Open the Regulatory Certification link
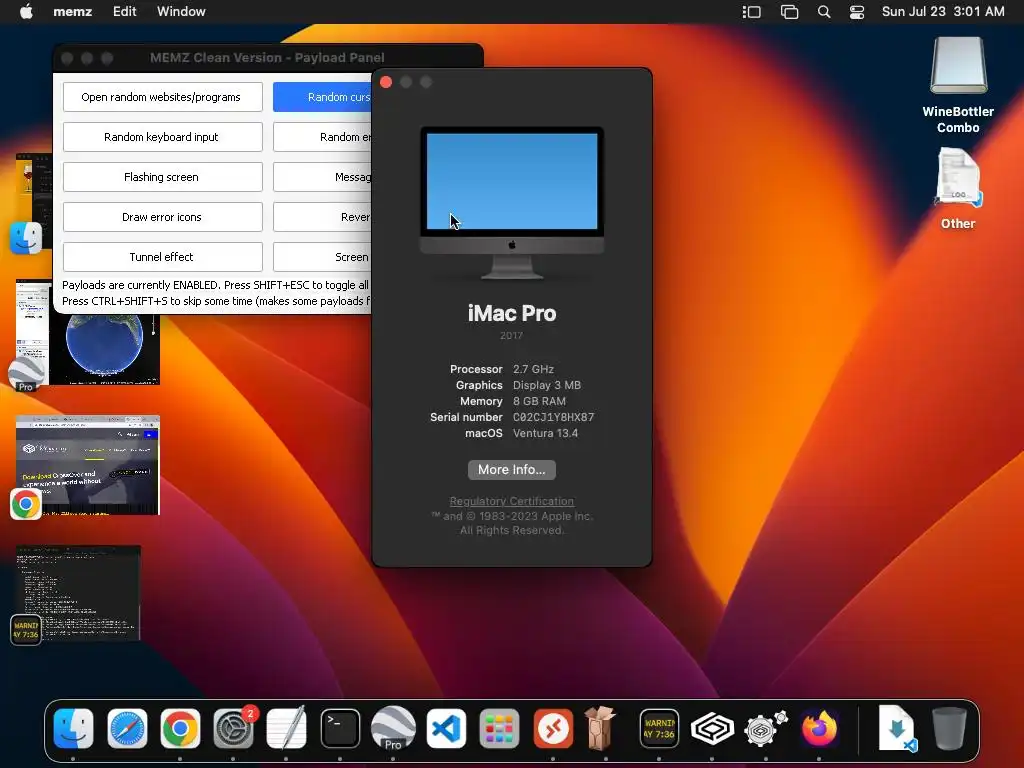The image size is (1024, 768). [511, 501]
